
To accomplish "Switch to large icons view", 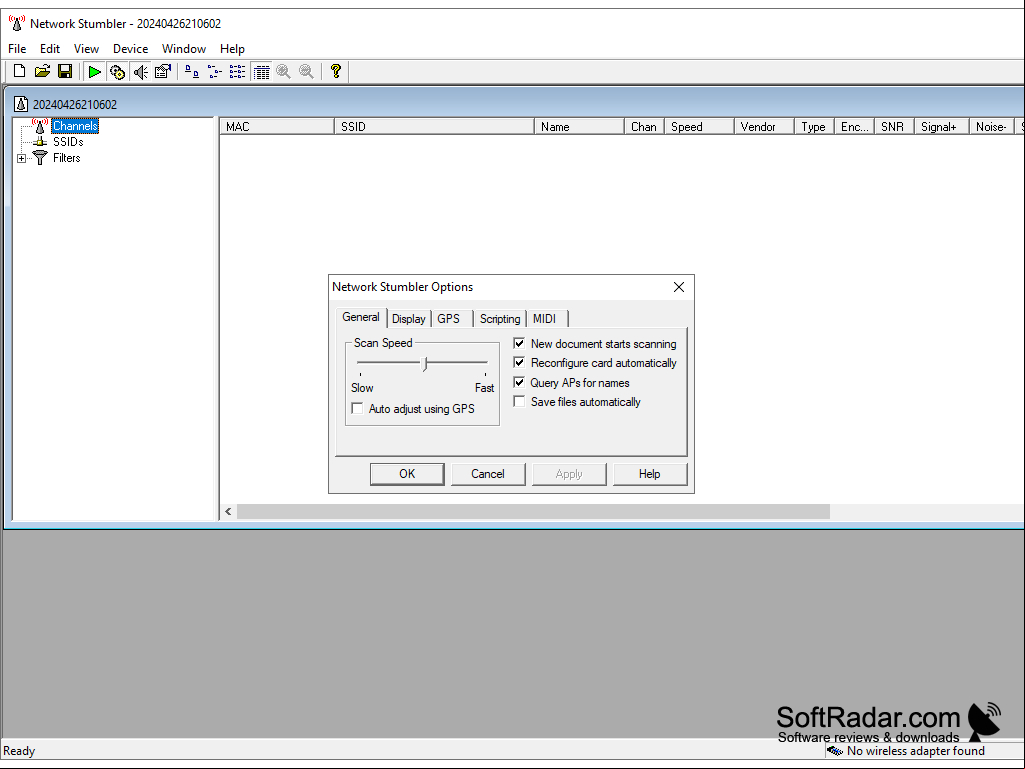I will [192, 72].
